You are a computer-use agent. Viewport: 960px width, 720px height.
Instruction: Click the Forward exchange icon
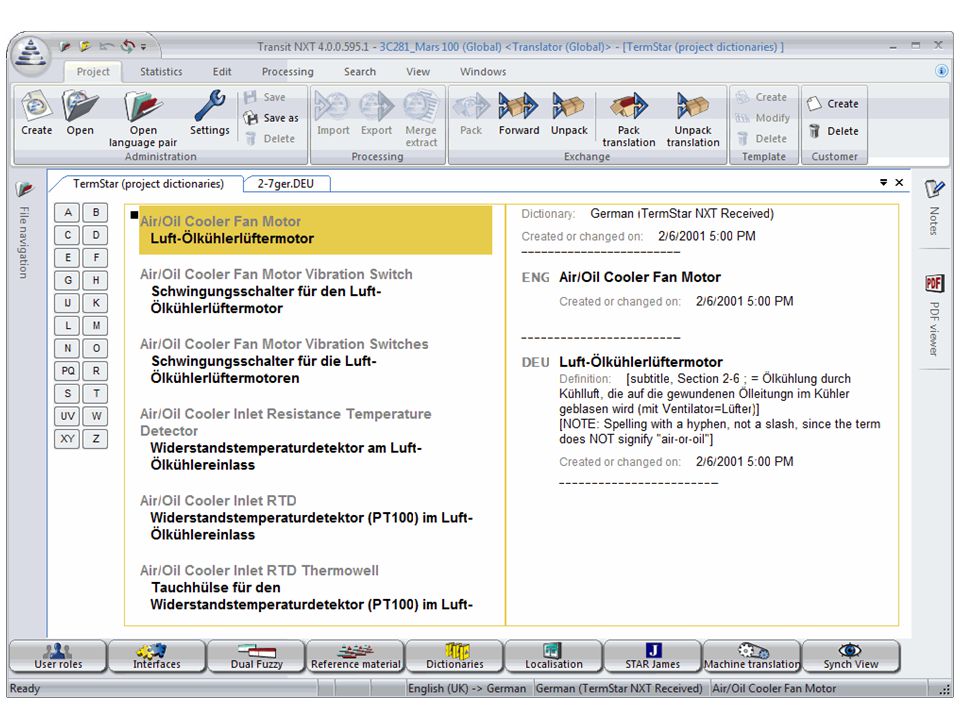pyautogui.click(x=519, y=113)
